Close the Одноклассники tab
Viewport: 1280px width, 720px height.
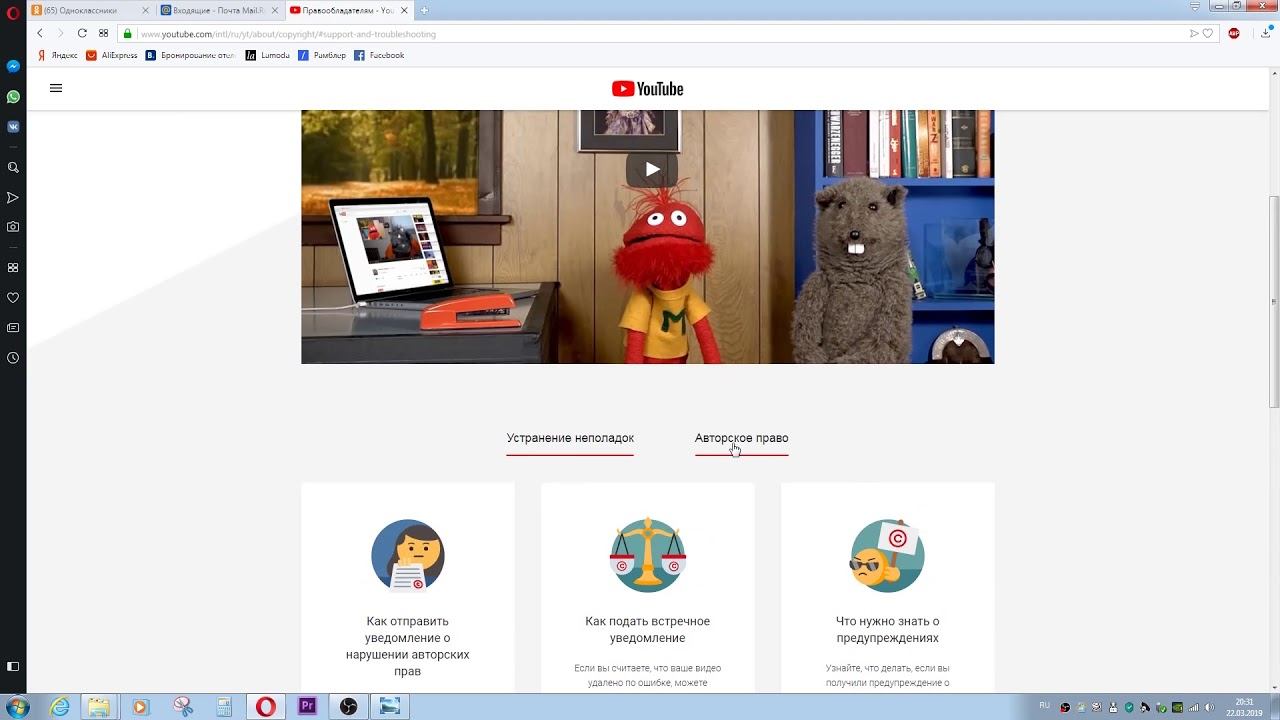(145, 10)
